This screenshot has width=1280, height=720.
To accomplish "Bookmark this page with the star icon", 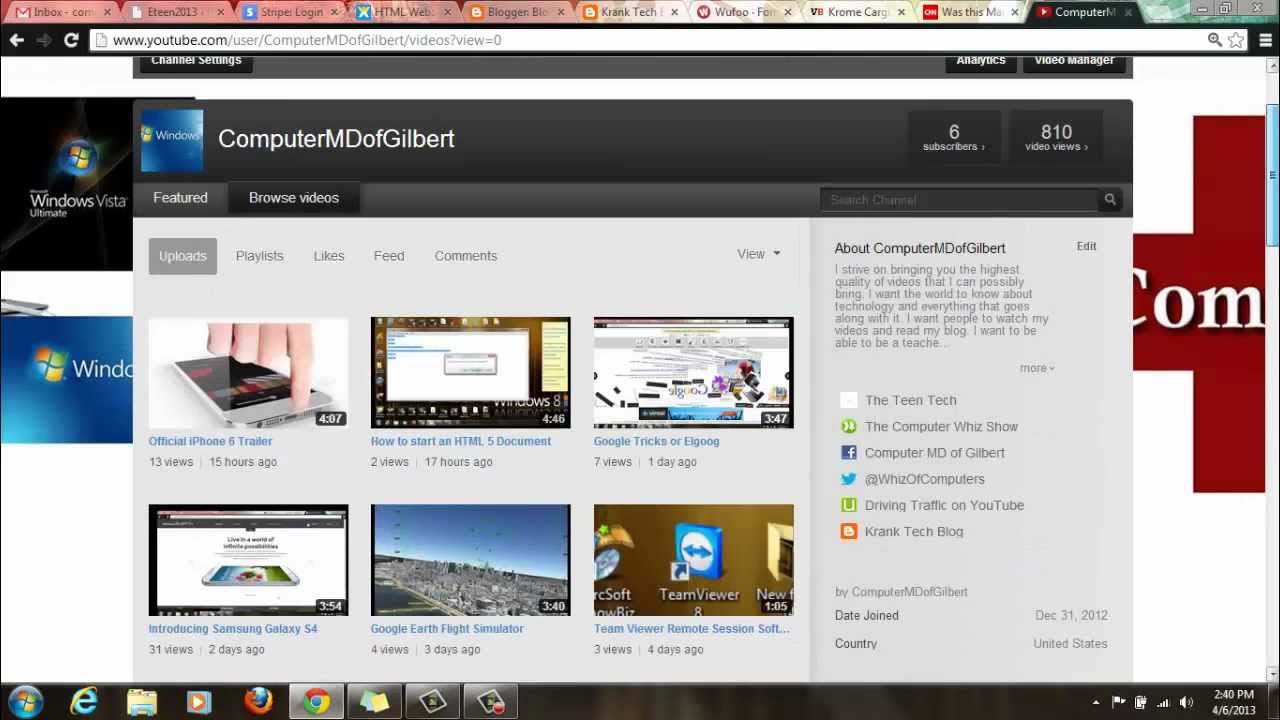I will 1236,40.
